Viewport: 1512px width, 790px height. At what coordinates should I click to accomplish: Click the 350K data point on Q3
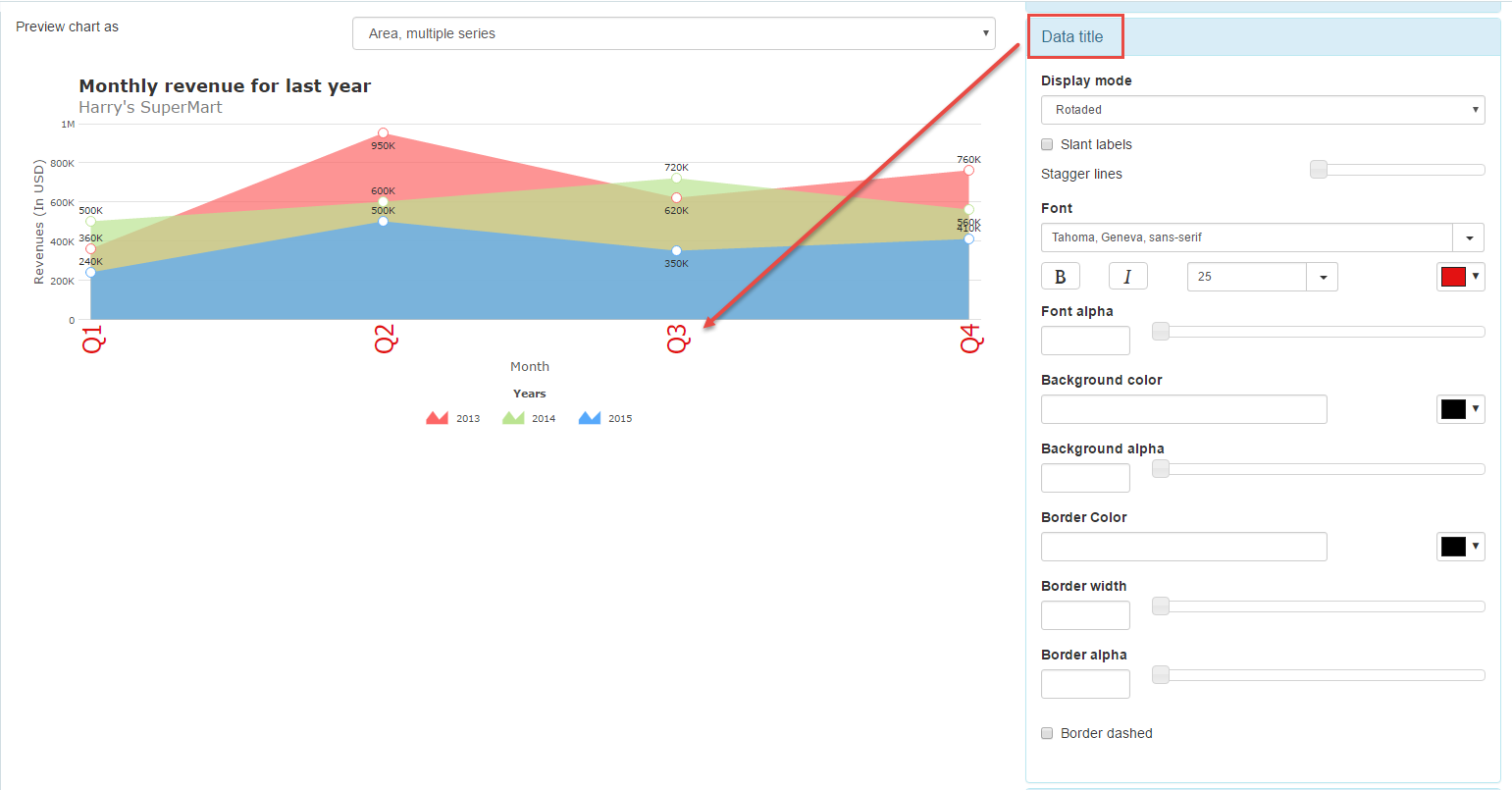pyautogui.click(x=676, y=251)
